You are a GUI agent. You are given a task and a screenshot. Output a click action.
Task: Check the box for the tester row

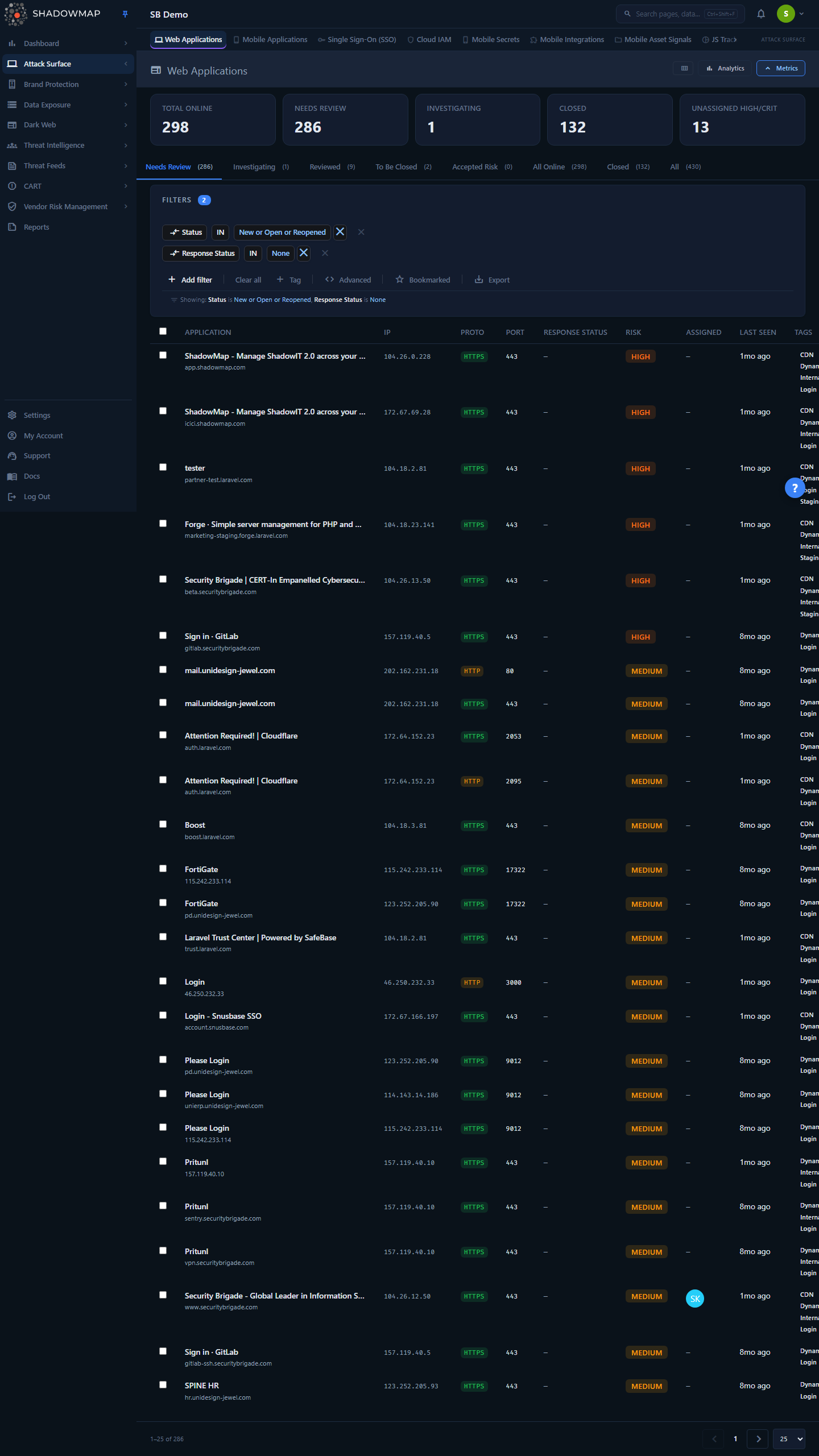click(x=163, y=467)
